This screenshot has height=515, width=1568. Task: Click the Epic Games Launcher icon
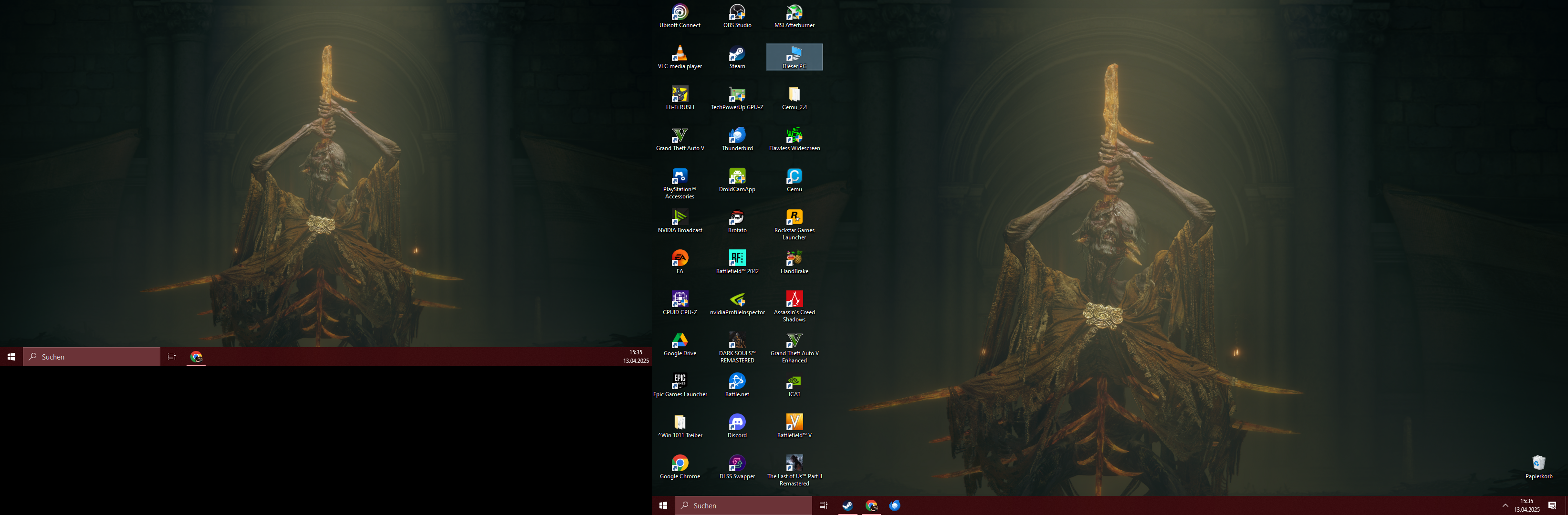(679, 382)
